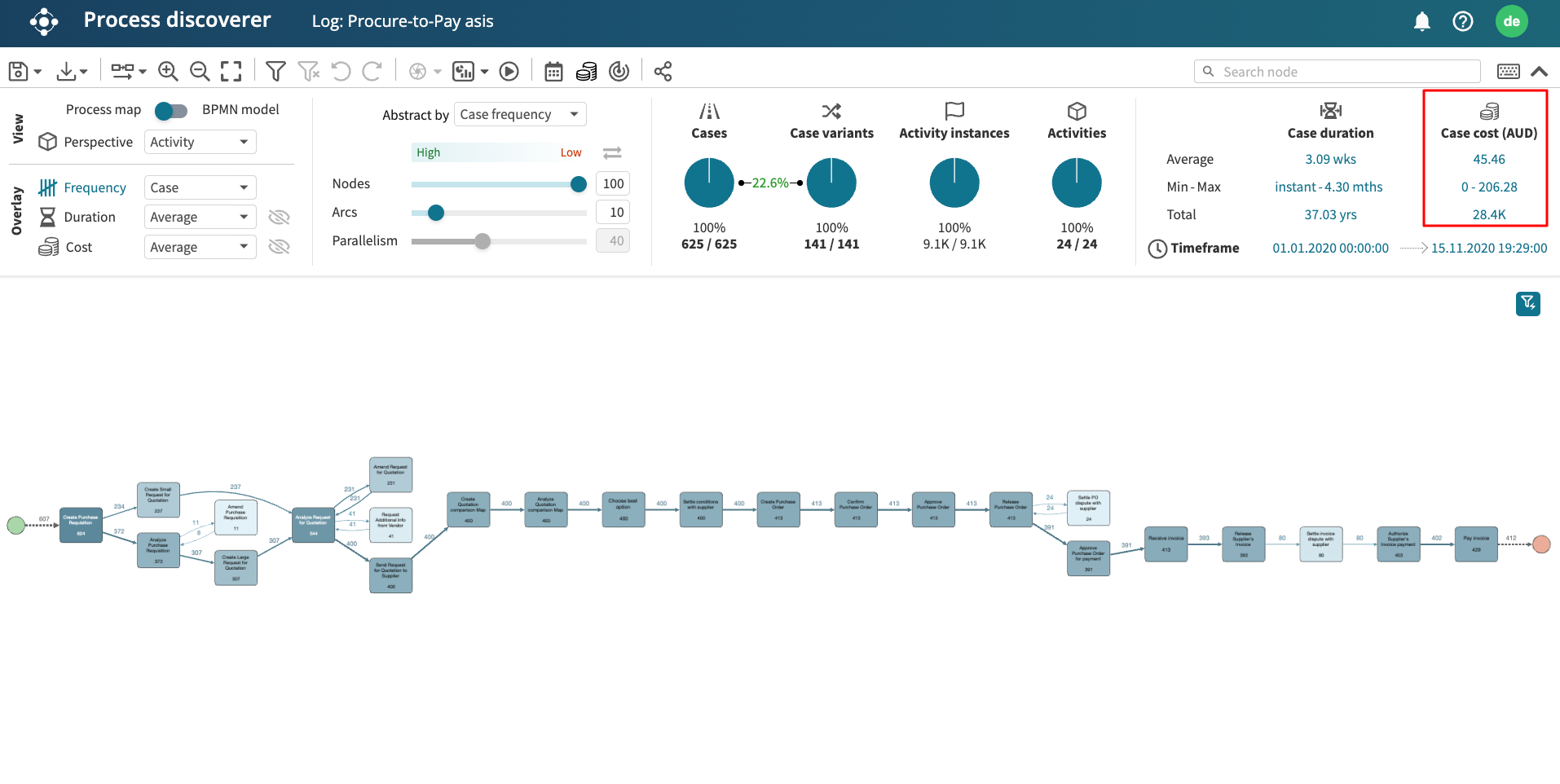Click the zoom out magnifier icon
This screenshot has width=1560, height=784.
click(200, 72)
